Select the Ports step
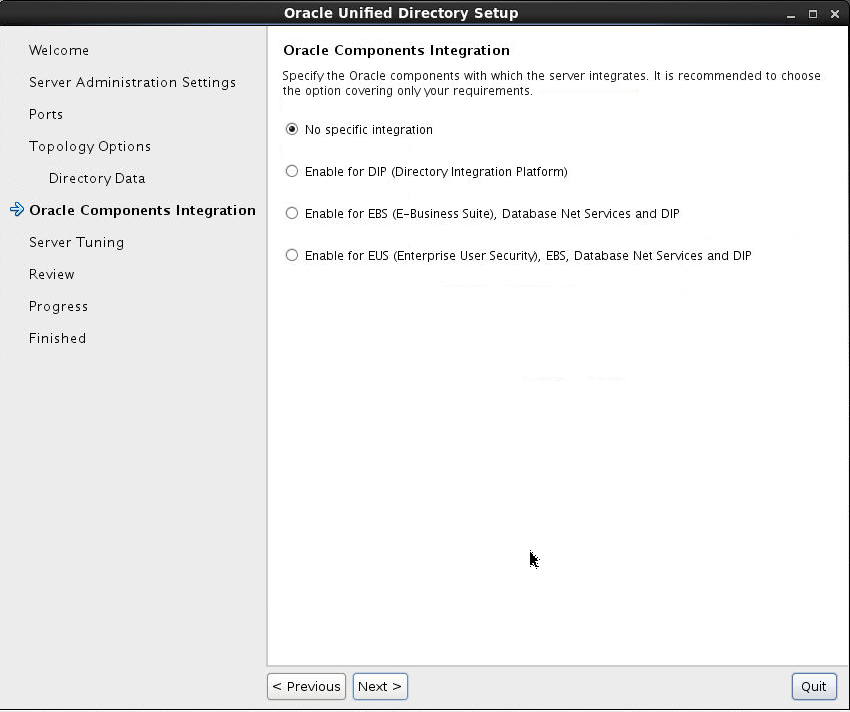The height and width of the screenshot is (712, 850). pyautogui.click(x=46, y=114)
